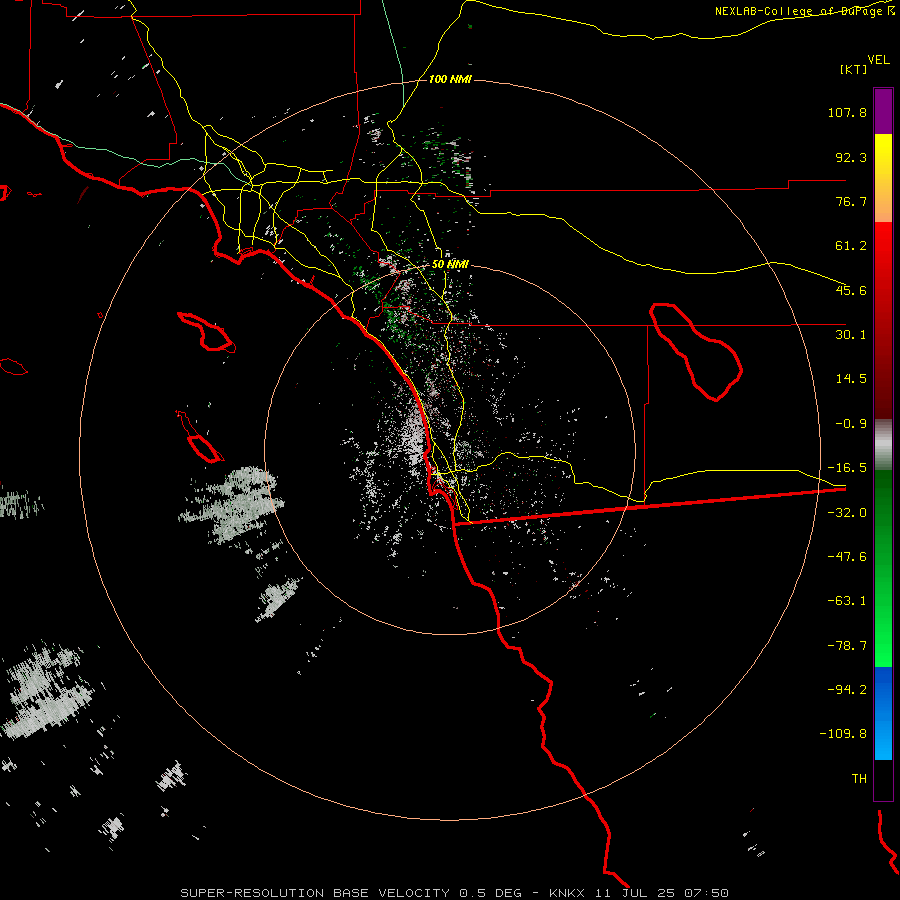
Task: Select the -16.5 scale value
Action: click(x=847, y=468)
